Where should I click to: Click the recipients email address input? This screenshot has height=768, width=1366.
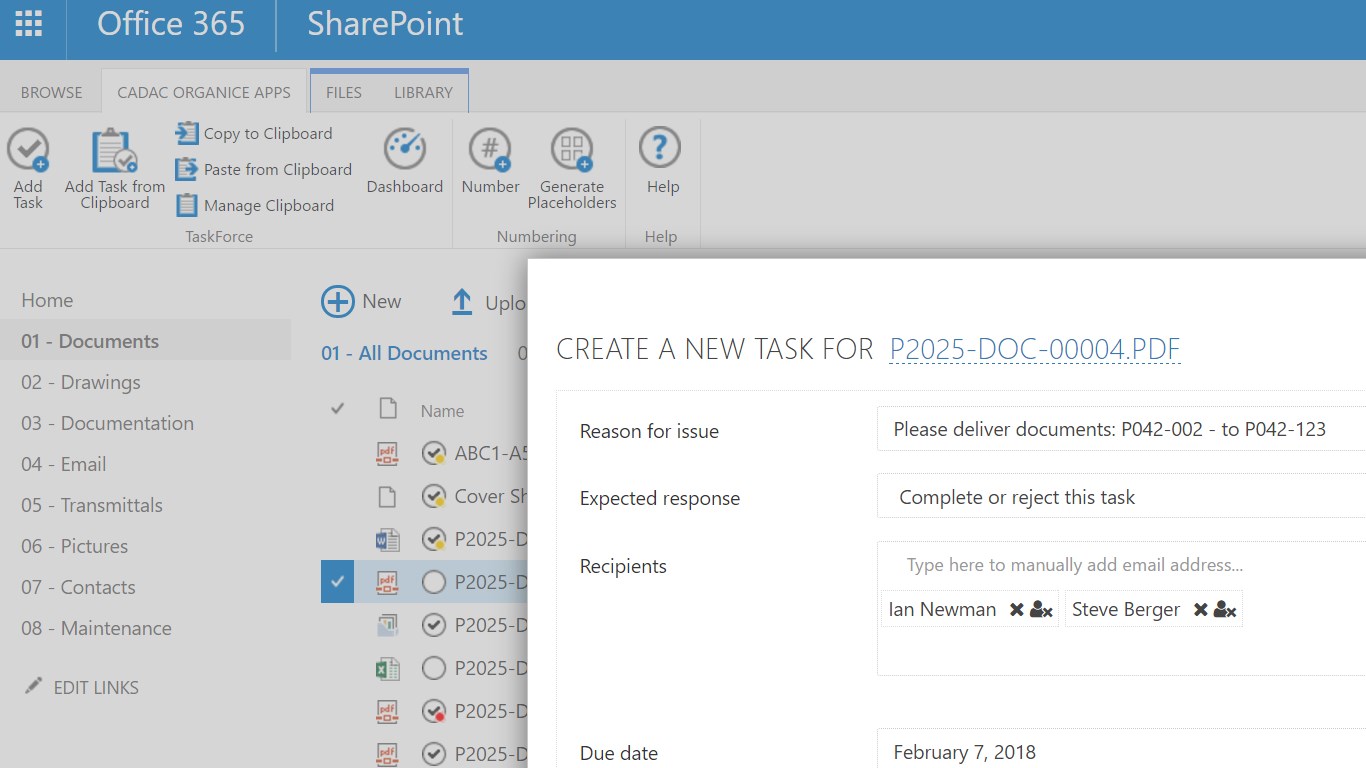pos(1120,565)
